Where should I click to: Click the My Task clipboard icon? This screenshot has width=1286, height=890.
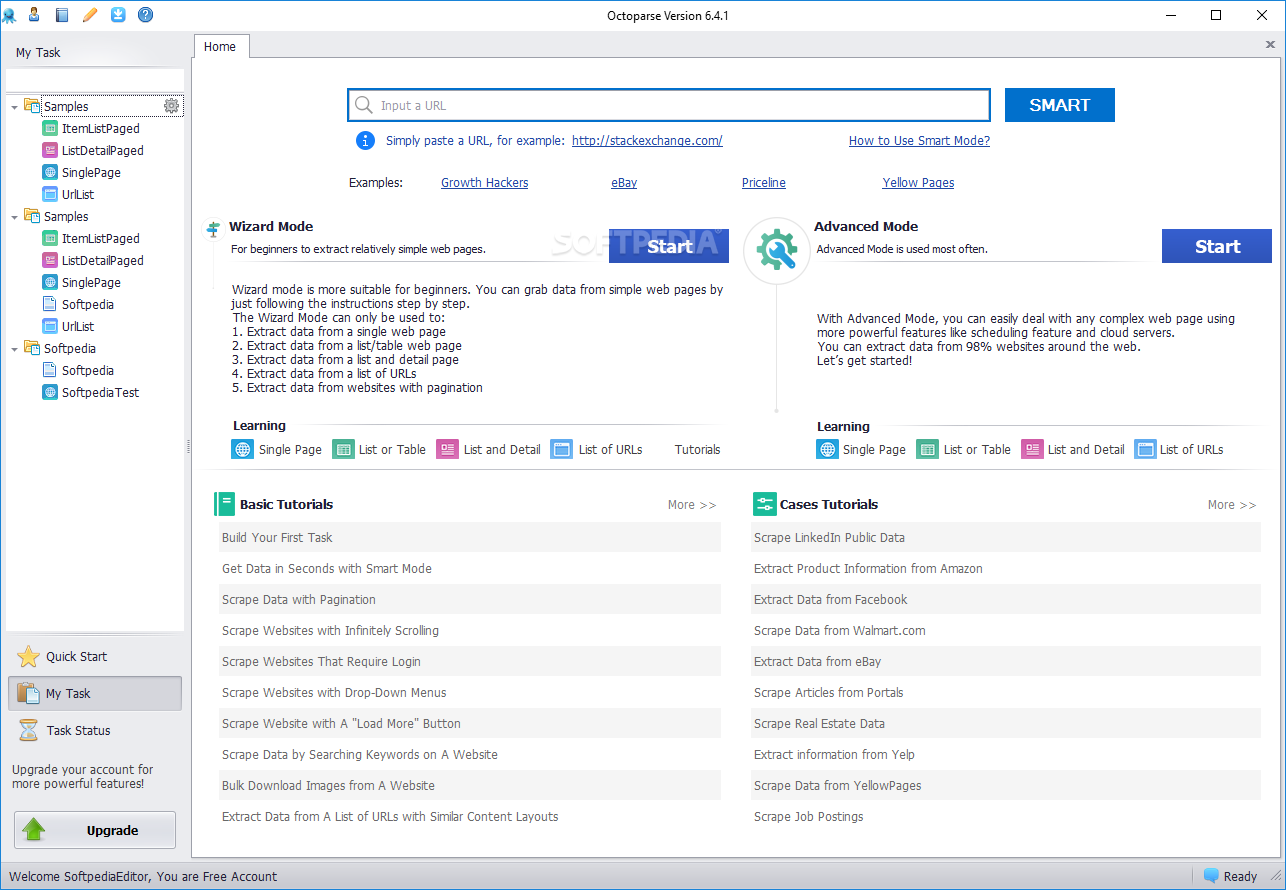28,693
